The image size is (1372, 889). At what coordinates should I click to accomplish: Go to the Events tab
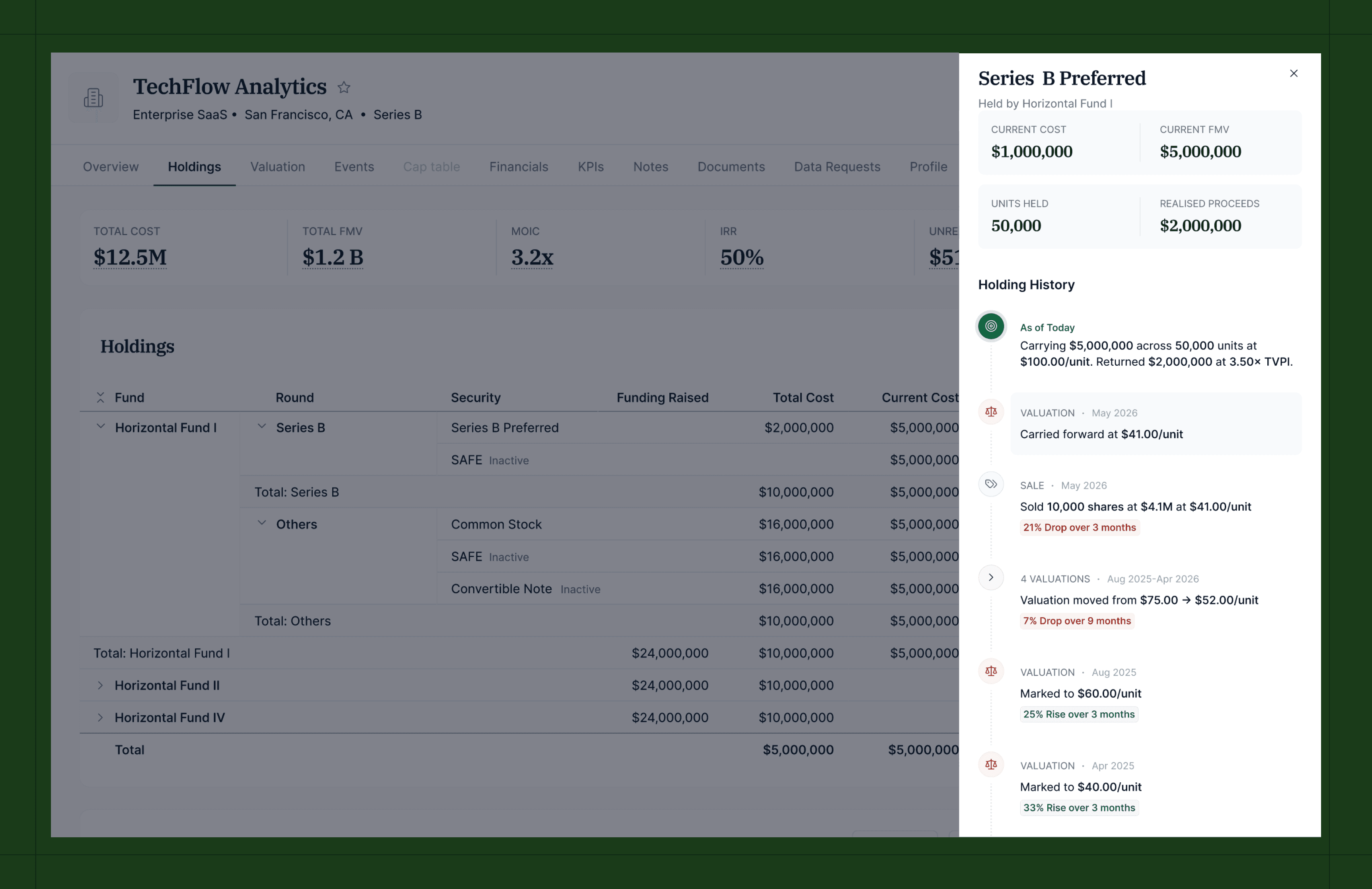coord(354,167)
